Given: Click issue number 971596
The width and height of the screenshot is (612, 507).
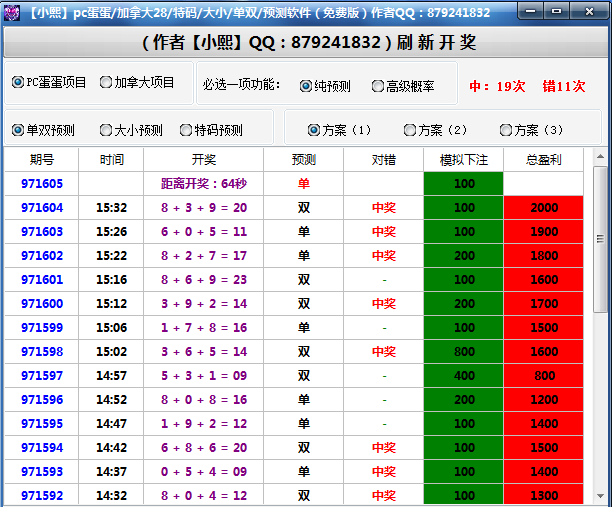Looking at the screenshot, I should tap(42, 400).
